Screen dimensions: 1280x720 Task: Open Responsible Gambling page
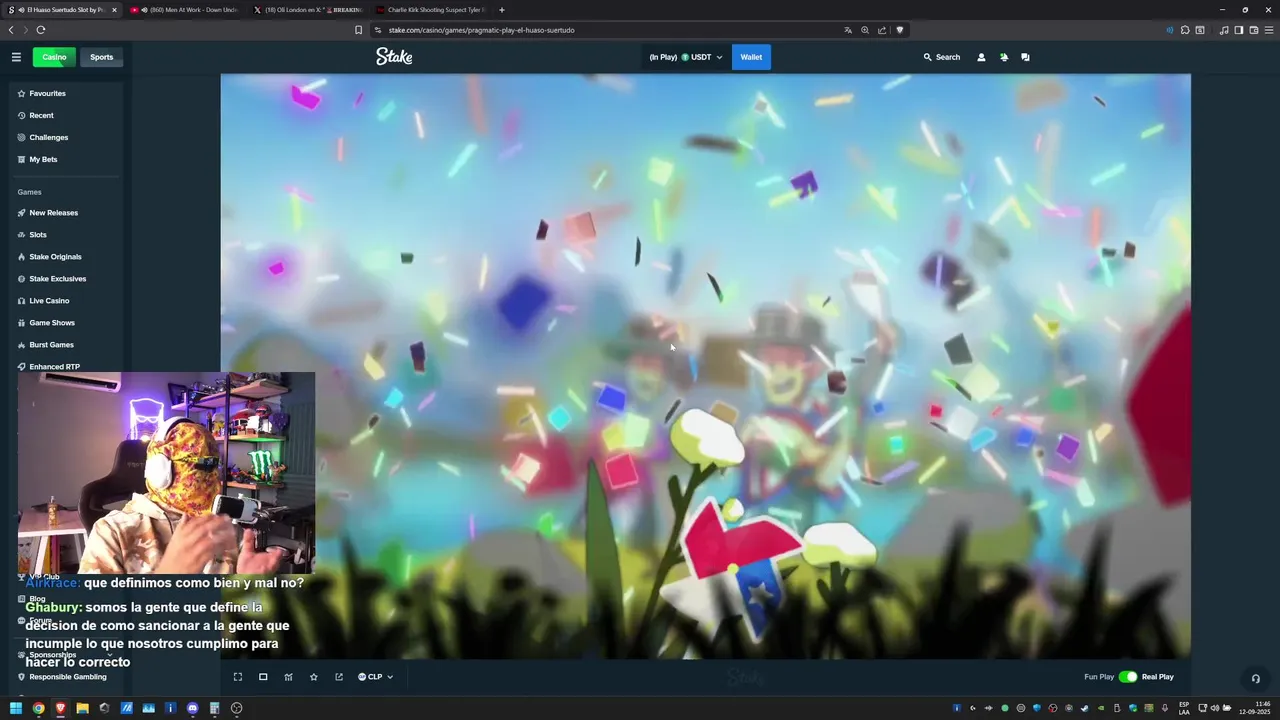pos(66,677)
